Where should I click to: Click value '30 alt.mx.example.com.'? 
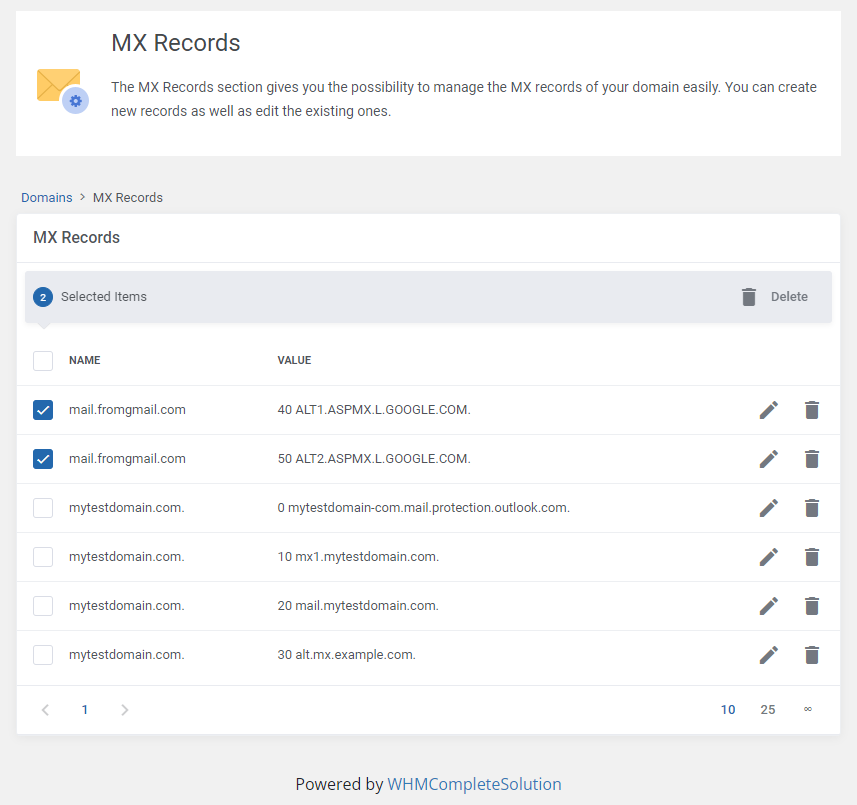(x=347, y=655)
